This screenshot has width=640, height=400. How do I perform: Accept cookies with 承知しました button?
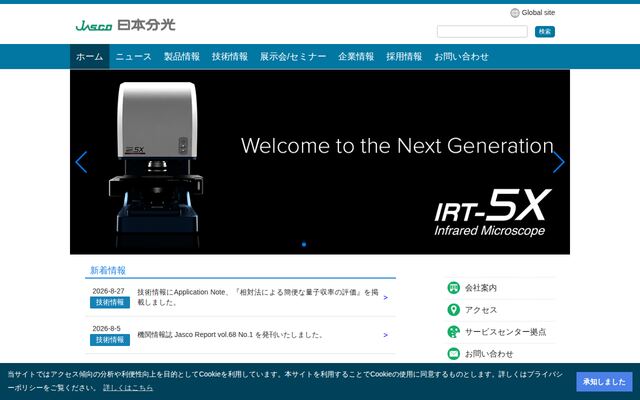604,382
